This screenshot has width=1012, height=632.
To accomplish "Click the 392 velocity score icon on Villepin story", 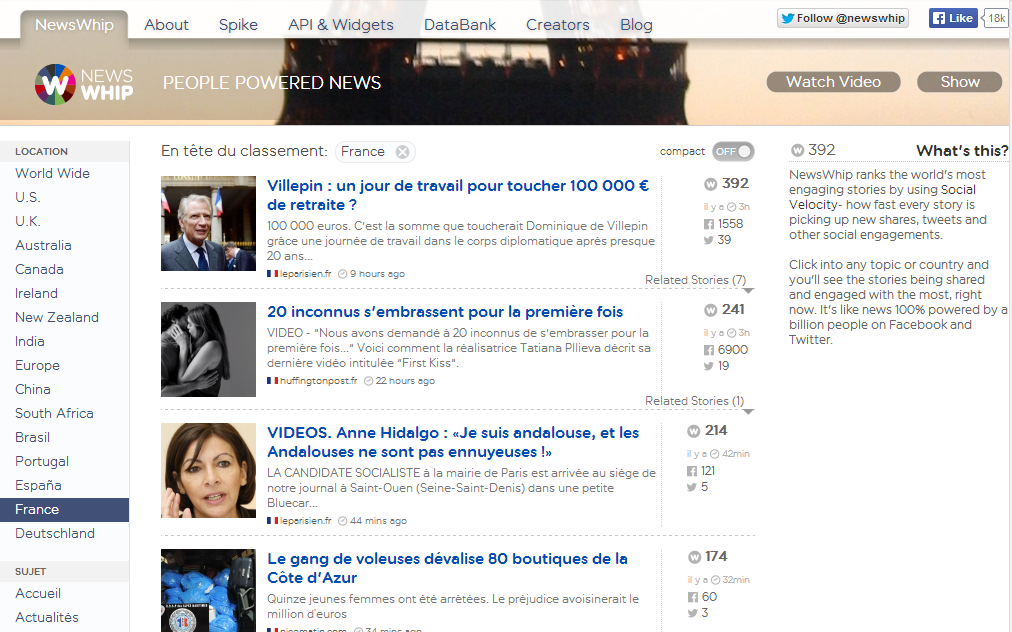I will pyautogui.click(x=711, y=185).
